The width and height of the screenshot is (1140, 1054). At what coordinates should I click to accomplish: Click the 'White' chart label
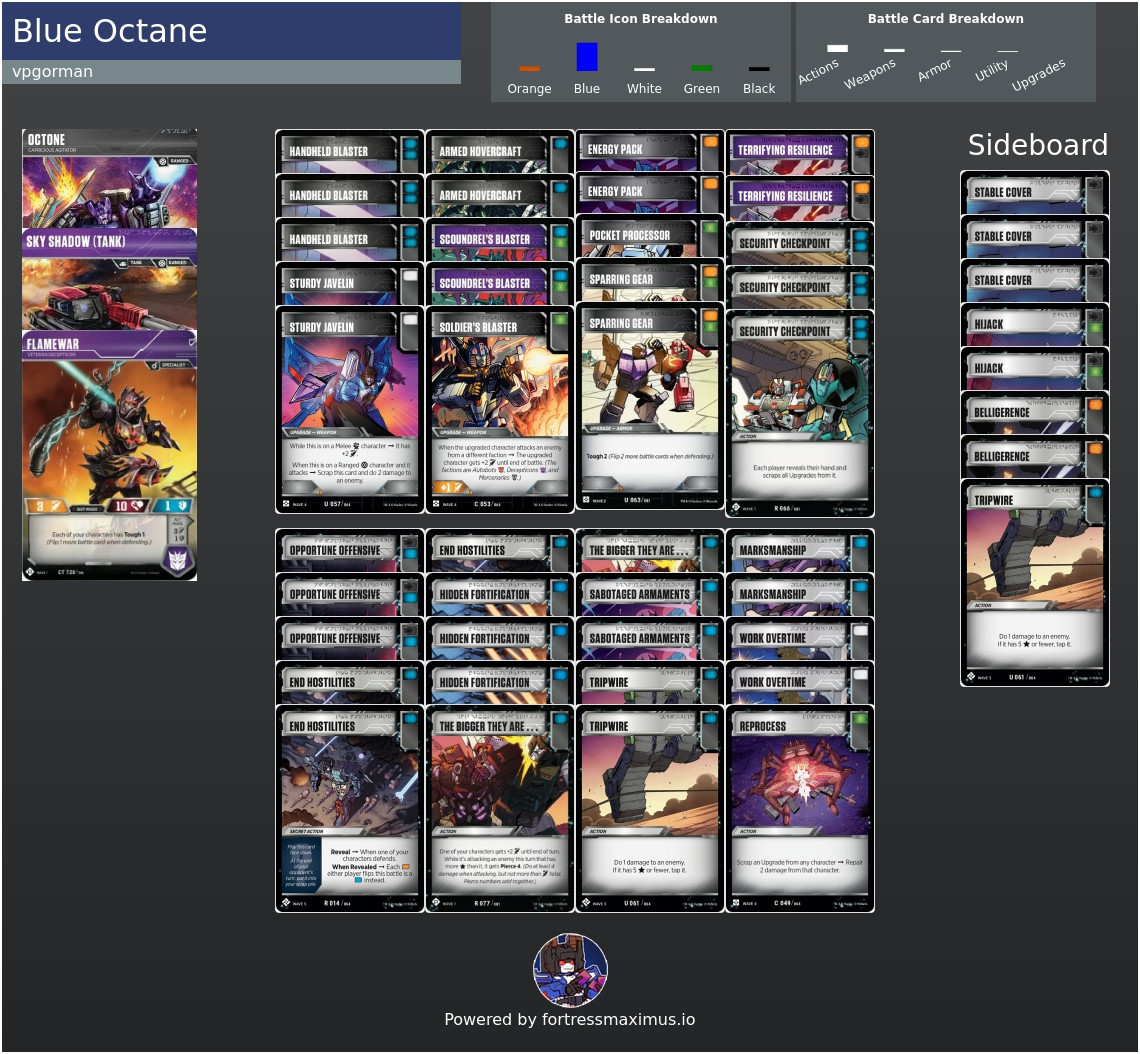pos(644,89)
